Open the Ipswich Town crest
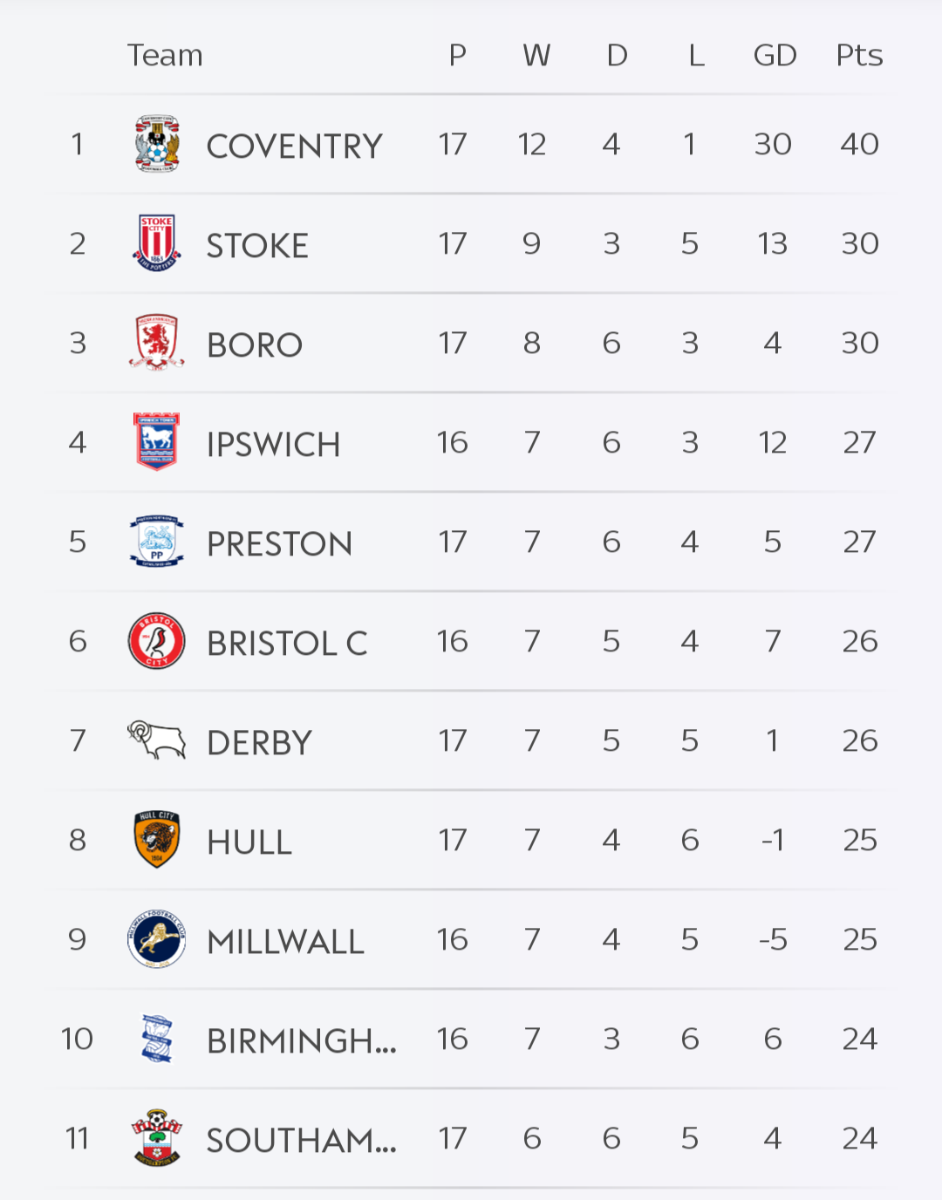 pyautogui.click(x=157, y=442)
